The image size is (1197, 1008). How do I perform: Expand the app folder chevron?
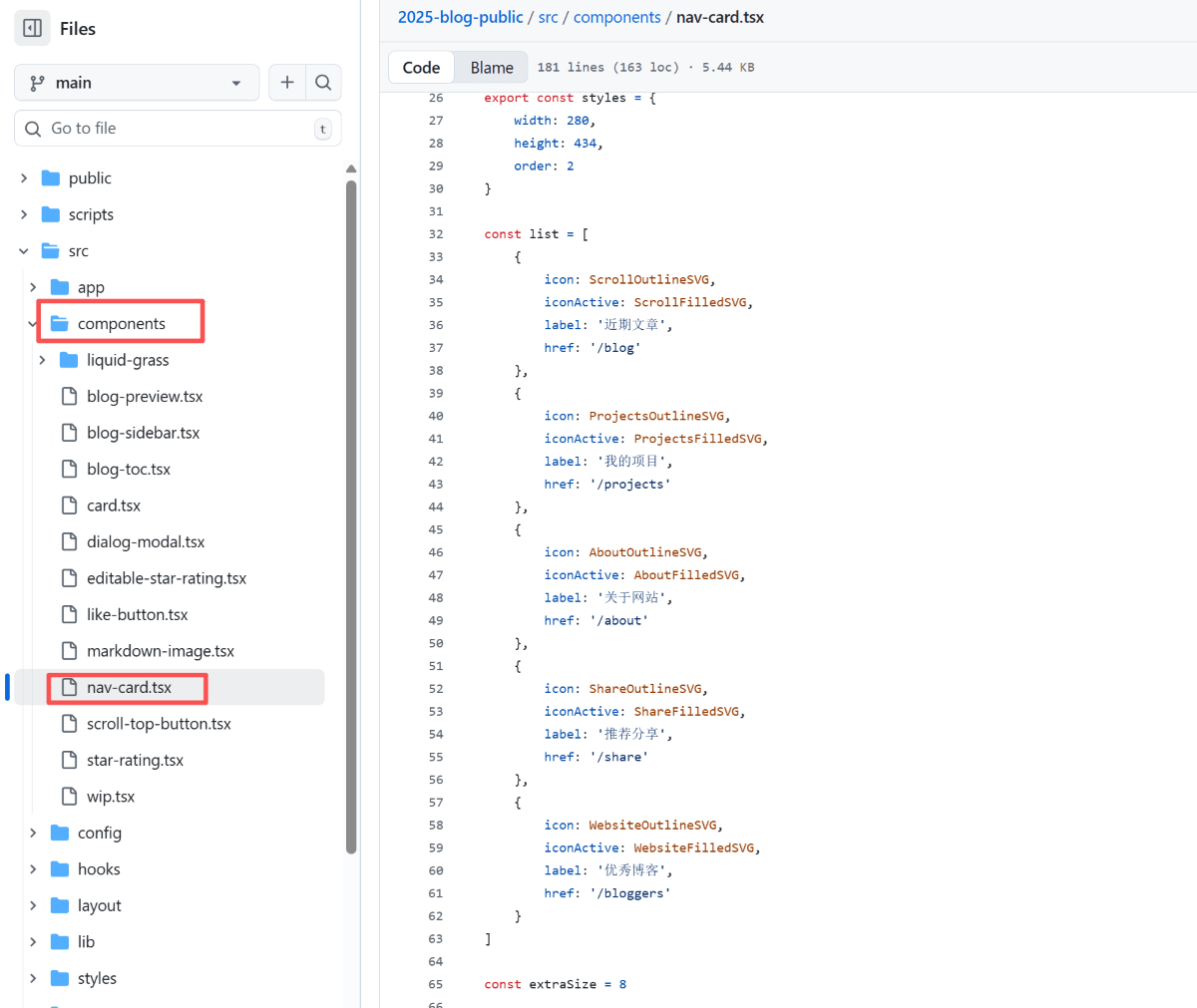(x=33, y=287)
